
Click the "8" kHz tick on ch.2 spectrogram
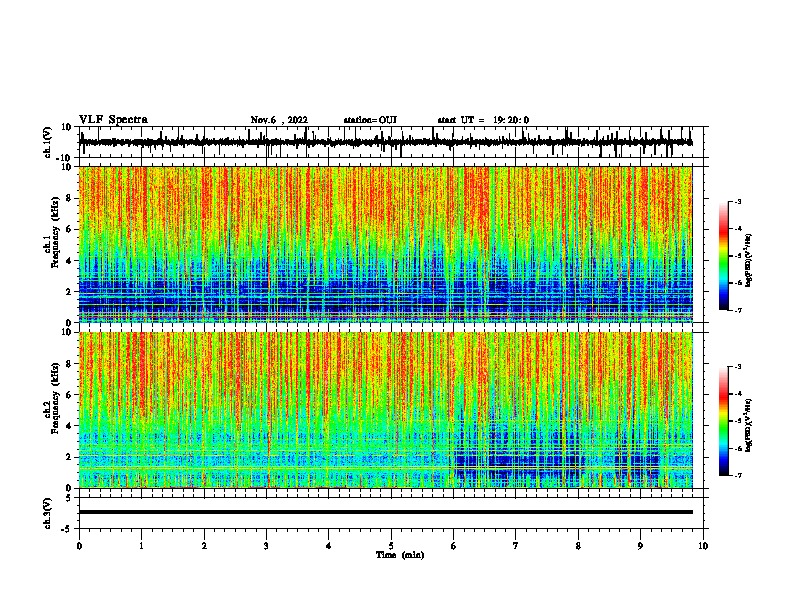tap(69, 364)
